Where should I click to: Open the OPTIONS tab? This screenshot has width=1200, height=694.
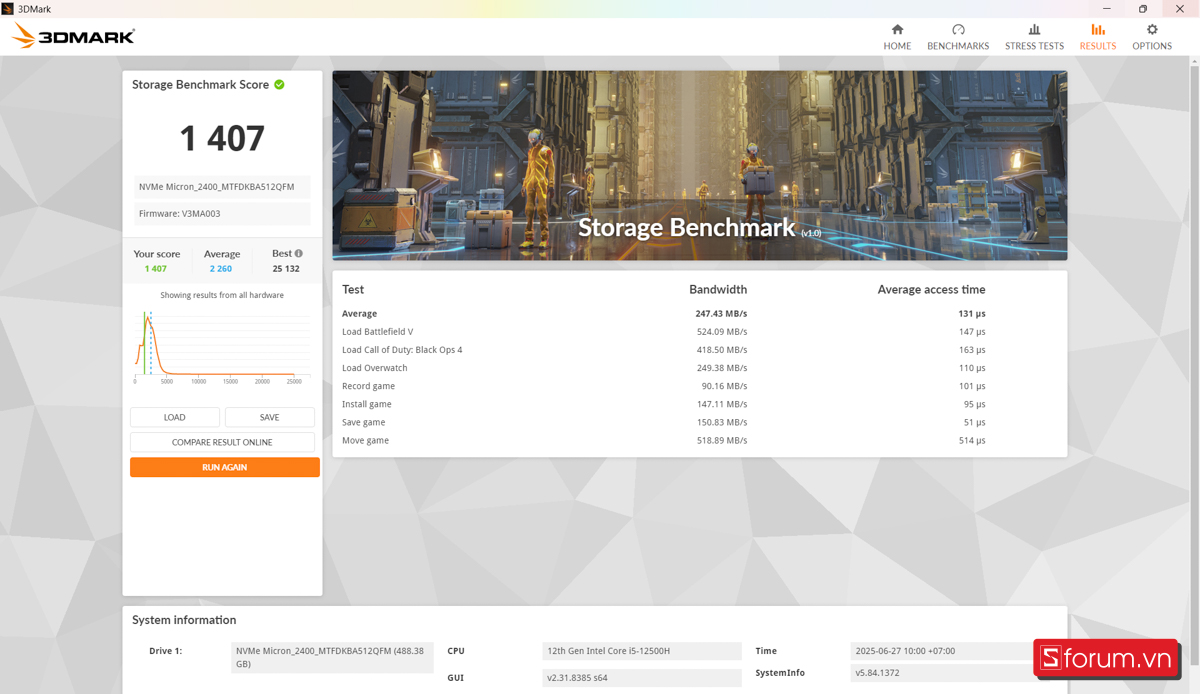click(x=1152, y=37)
